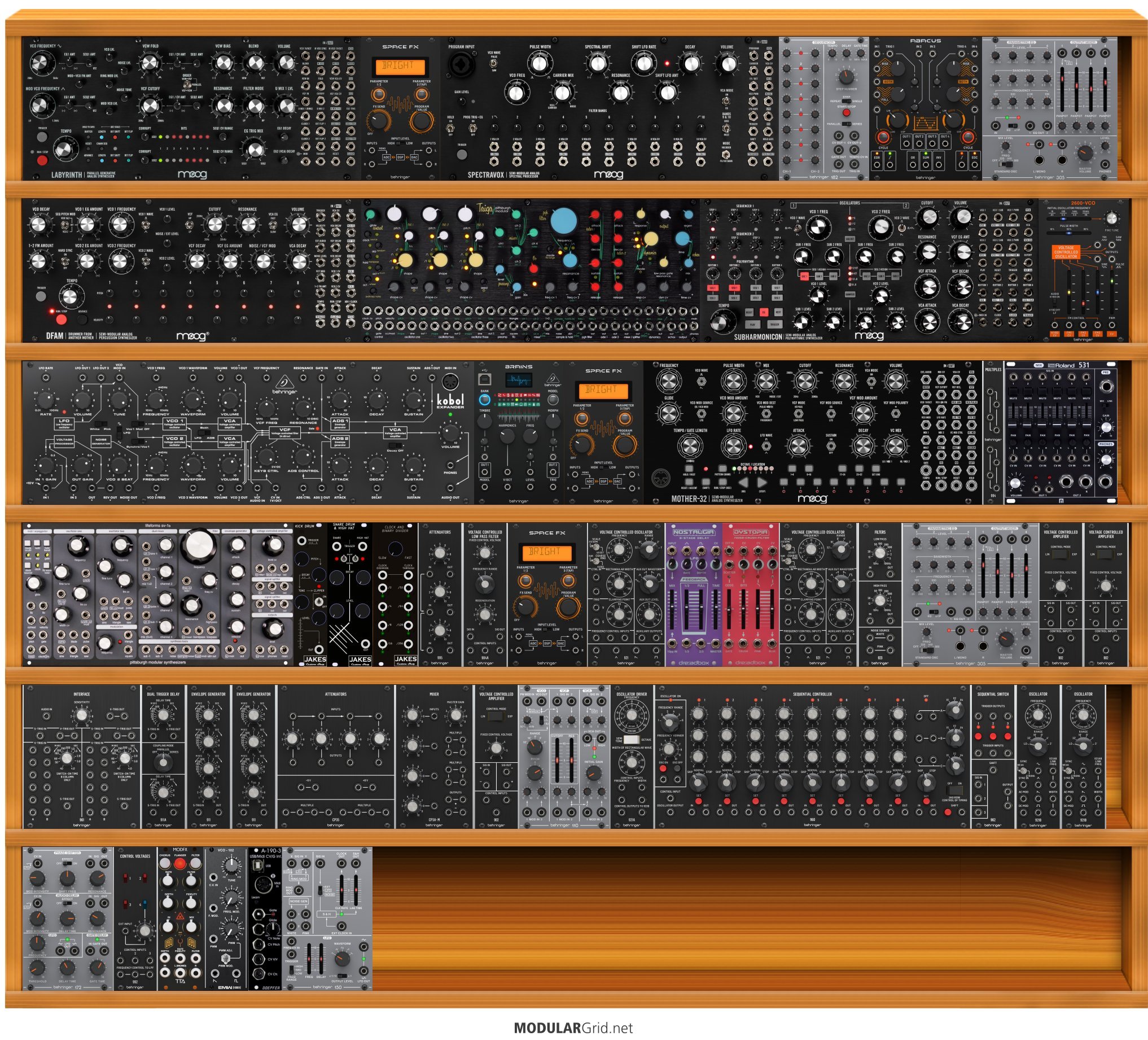Click the Mother-32 right arrow (STEP) button
This screenshot has height=1040, width=1148.
coord(762,482)
